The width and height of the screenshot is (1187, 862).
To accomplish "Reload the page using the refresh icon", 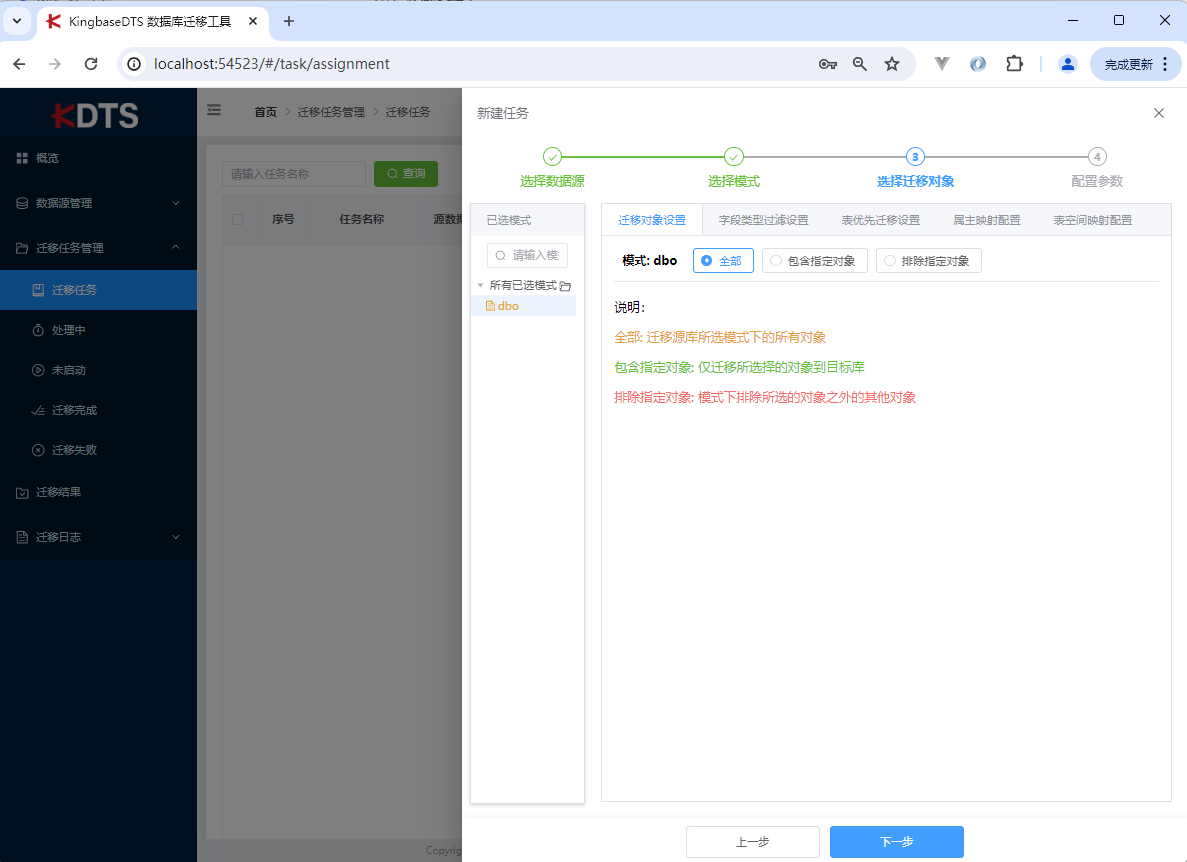I will click(91, 64).
